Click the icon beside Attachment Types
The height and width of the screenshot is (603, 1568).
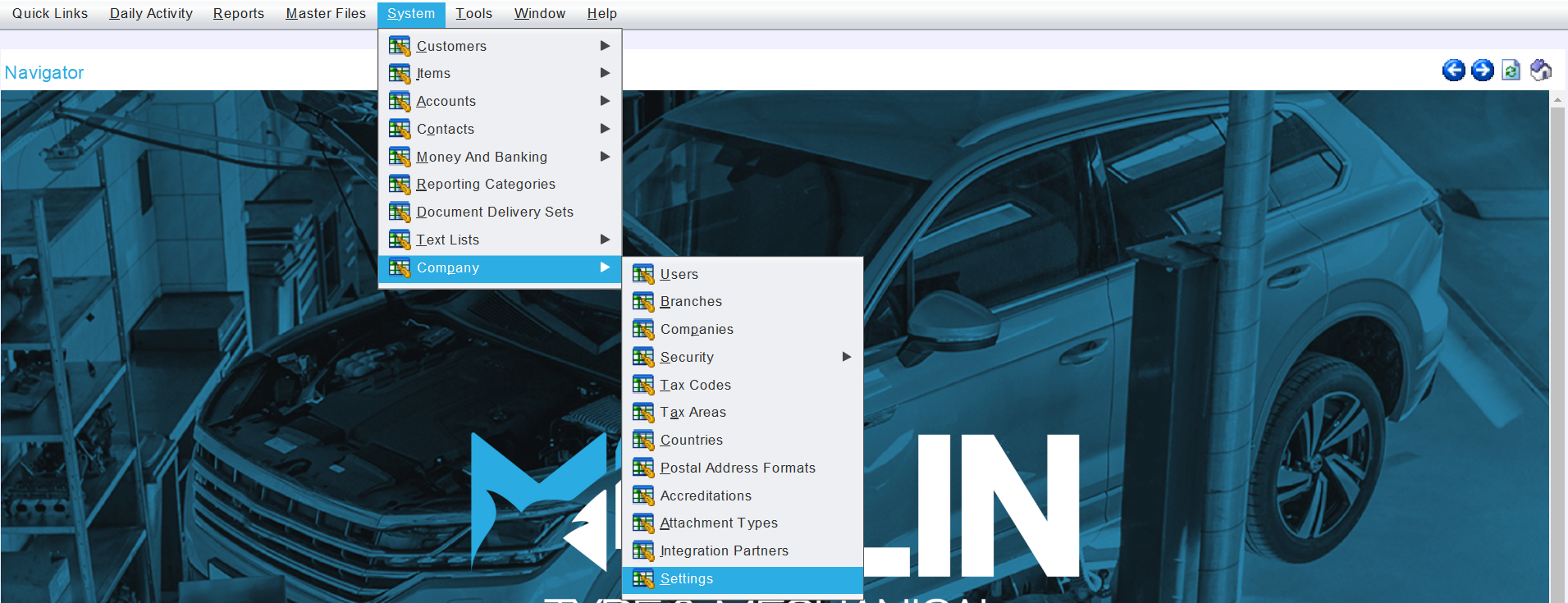(643, 523)
